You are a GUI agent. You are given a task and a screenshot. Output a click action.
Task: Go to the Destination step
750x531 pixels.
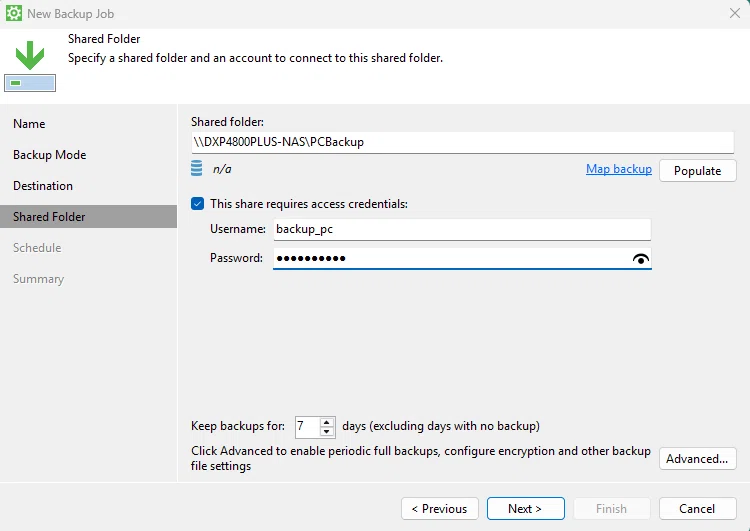point(43,186)
